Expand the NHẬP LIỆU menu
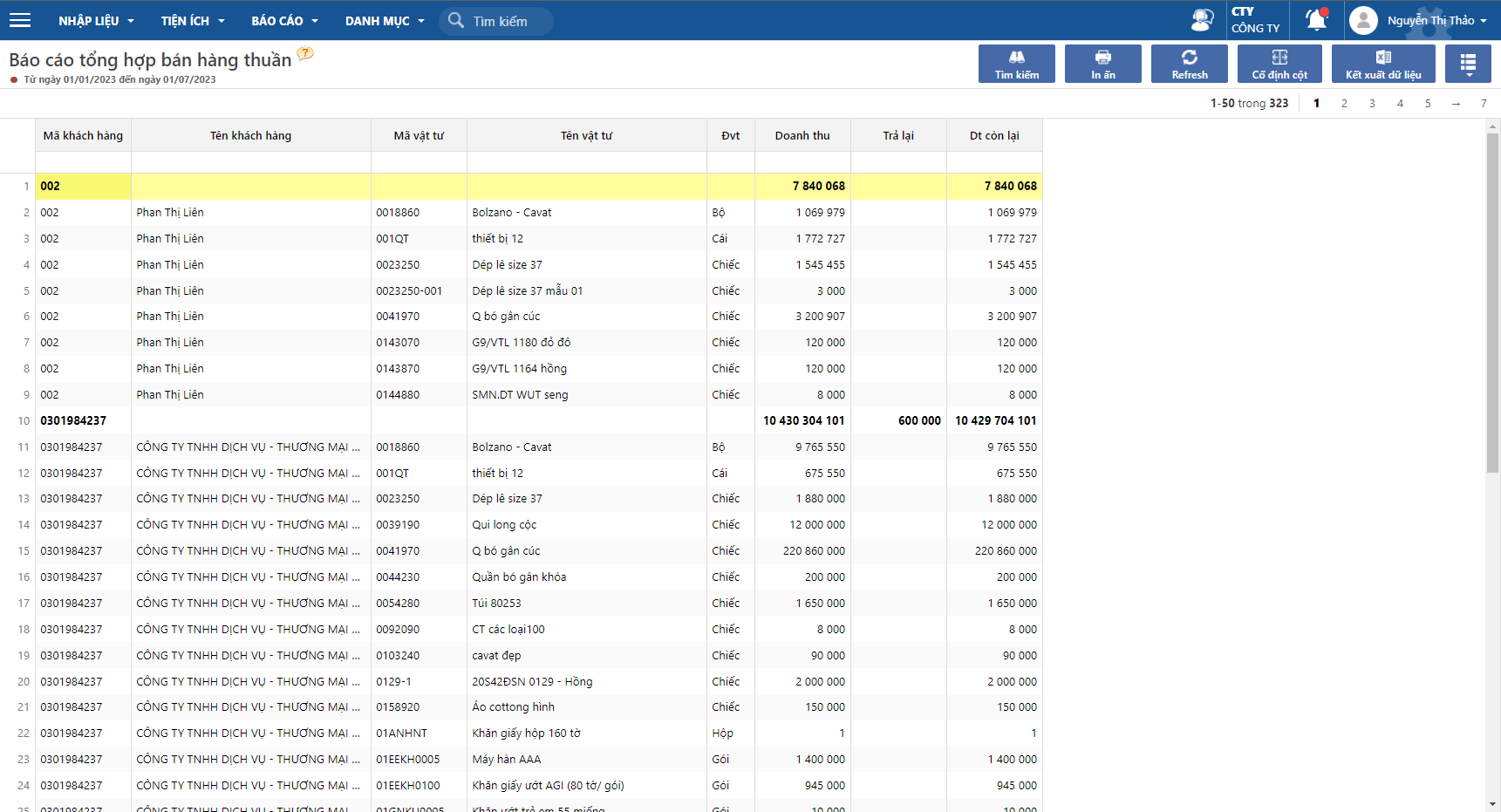Viewport: 1501px width, 812px height. (x=96, y=20)
